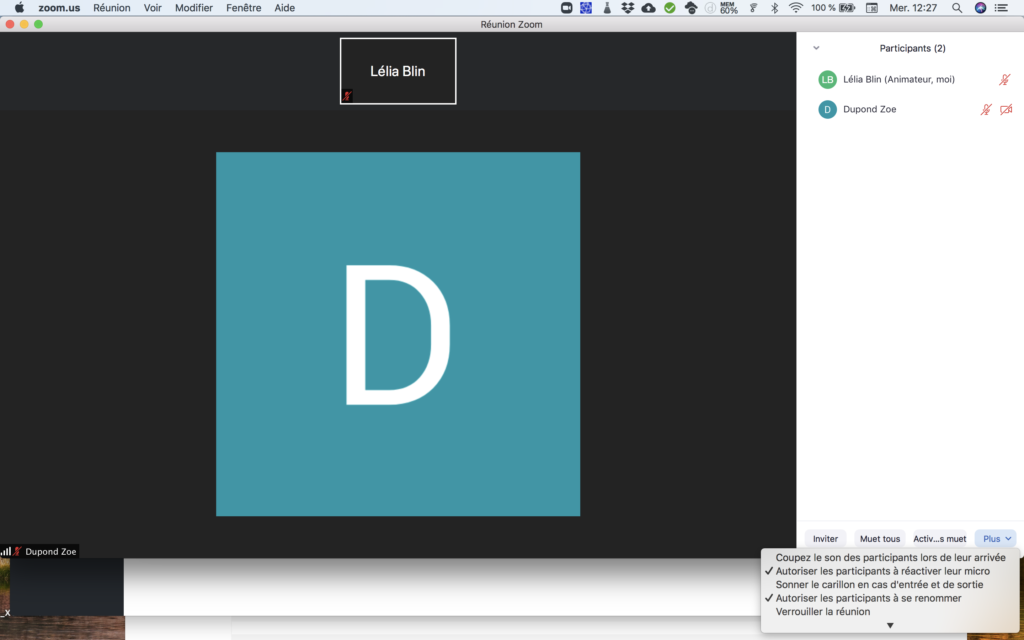Open Spotlight search magnifier icon
The height and width of the screenshot is (640, 1024).
pyautogui.click(x=957, y=8)
